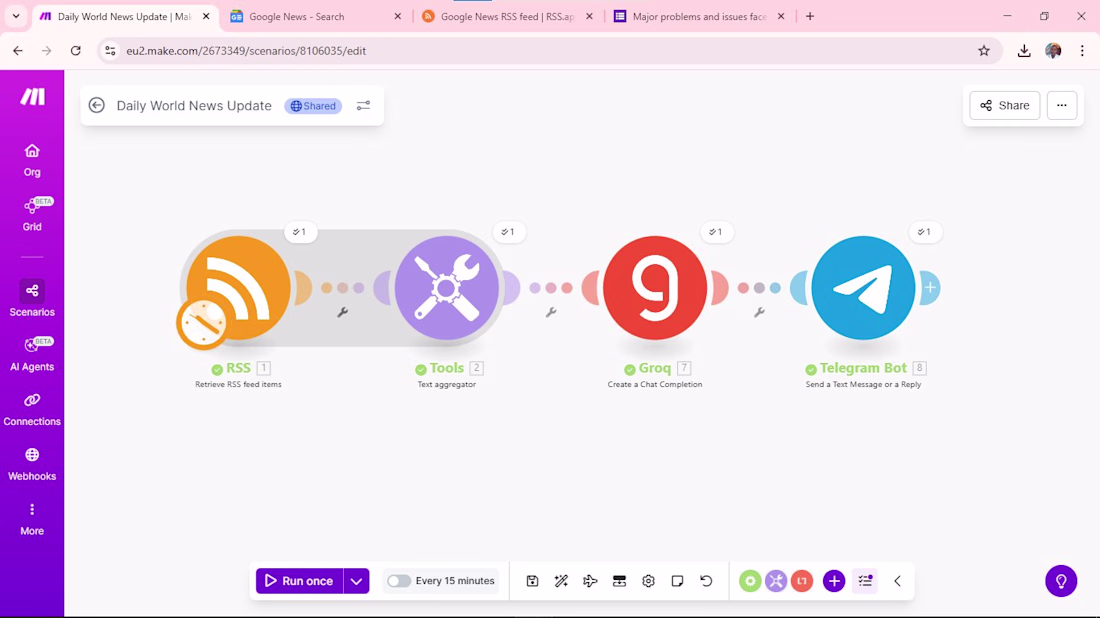Image resolution: width=1100 pixels, height=618 pixels.
Task: View RSS module execution bubble
Action: (x=300, y=231)
